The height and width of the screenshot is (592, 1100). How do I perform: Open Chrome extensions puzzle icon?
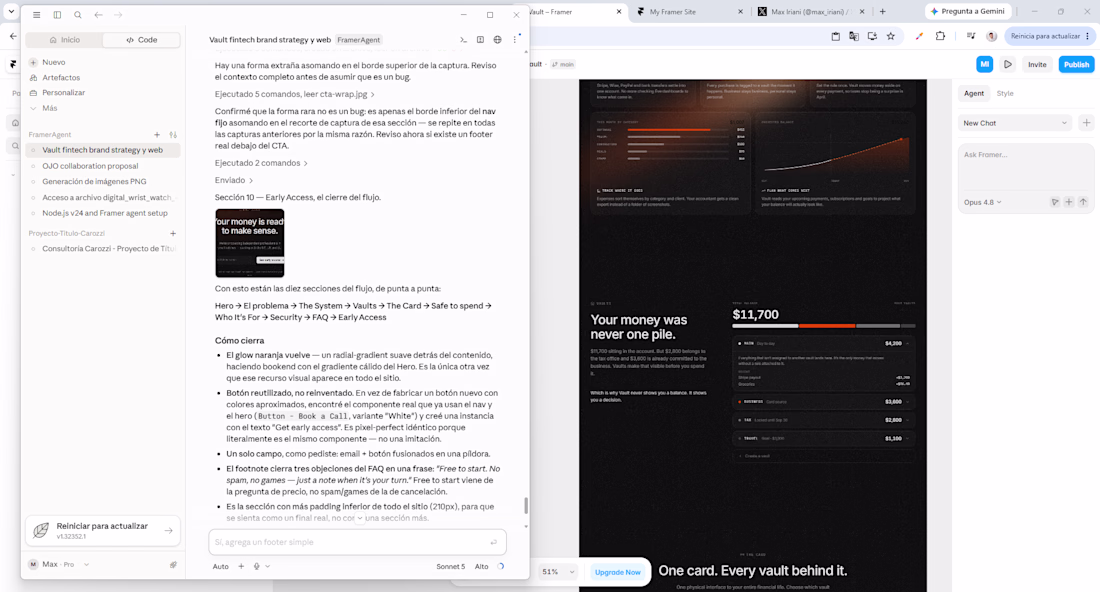point(941,36)
